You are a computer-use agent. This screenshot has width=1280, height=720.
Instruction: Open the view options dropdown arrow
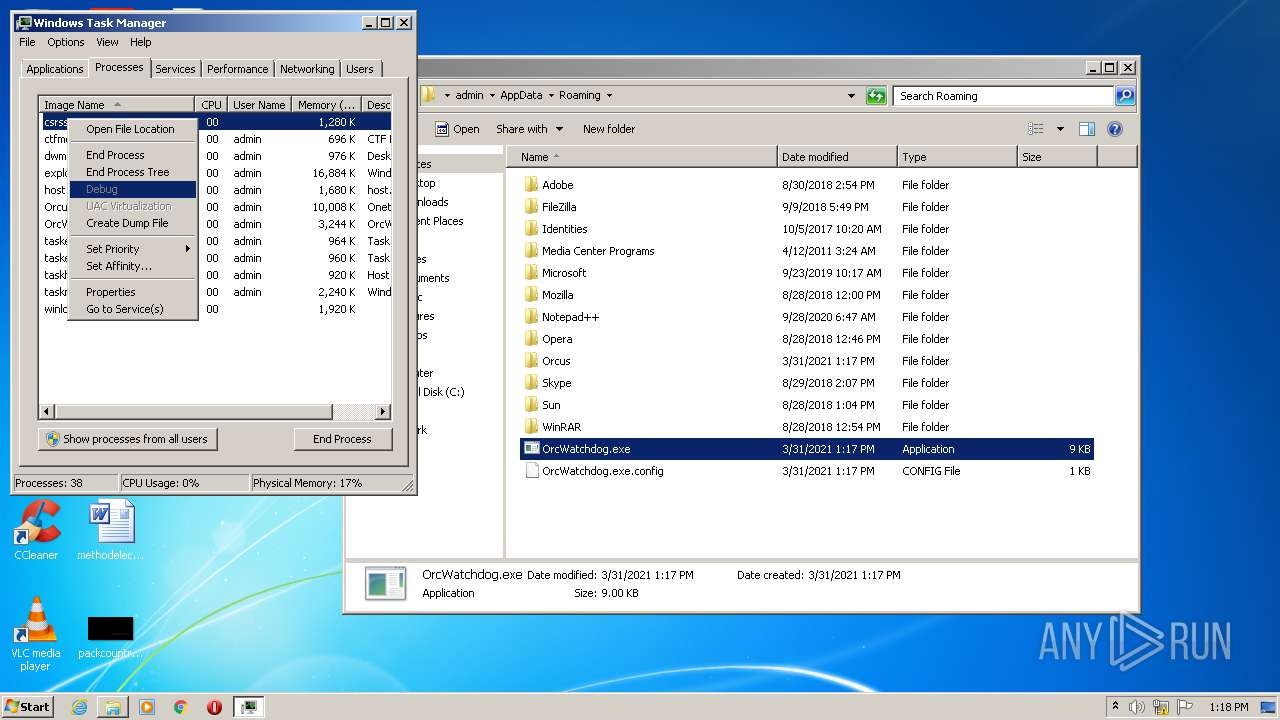click(1060, 129)
